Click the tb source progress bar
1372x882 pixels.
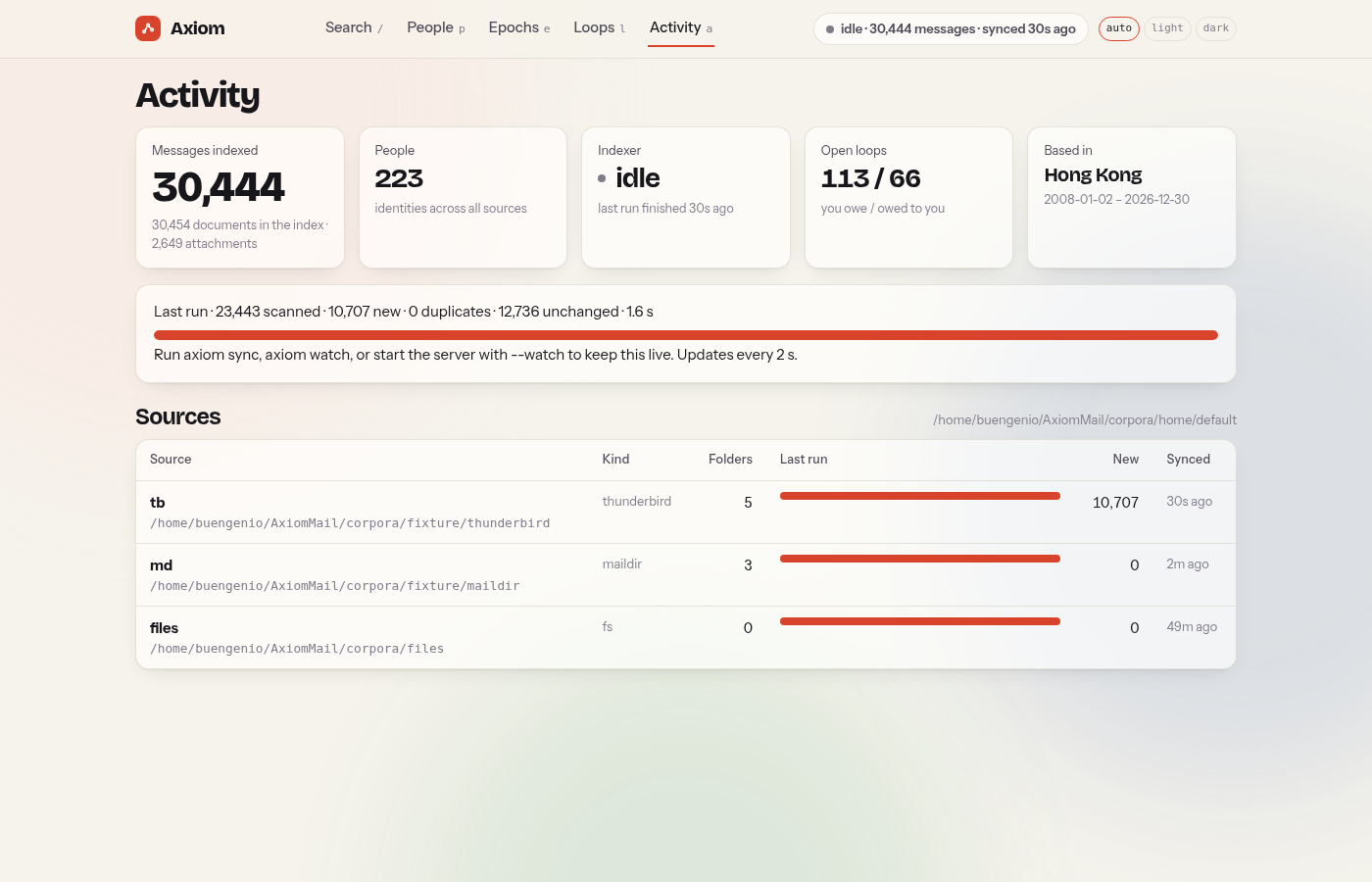[x=920, y=496]
